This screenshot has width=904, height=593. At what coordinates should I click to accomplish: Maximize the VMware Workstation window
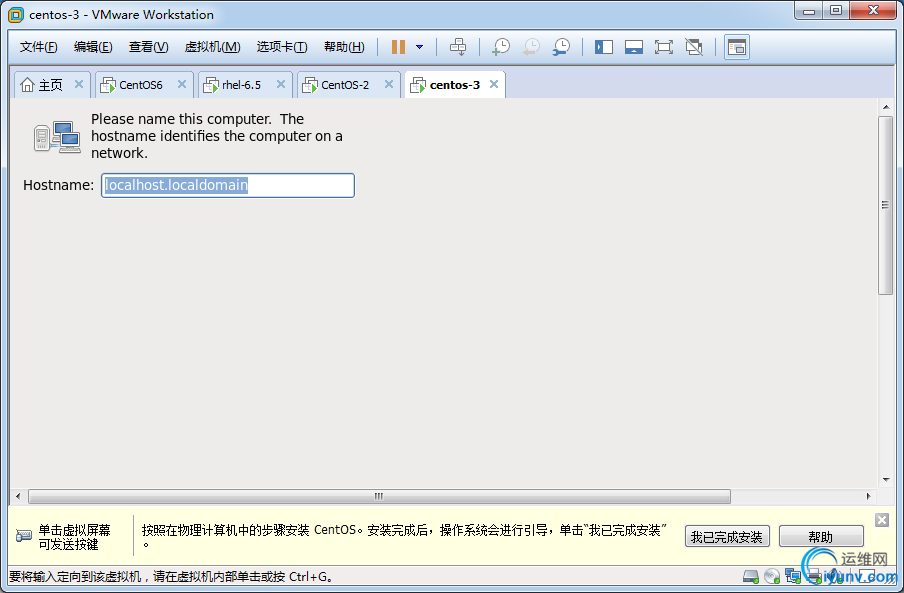tap(835, 11)
